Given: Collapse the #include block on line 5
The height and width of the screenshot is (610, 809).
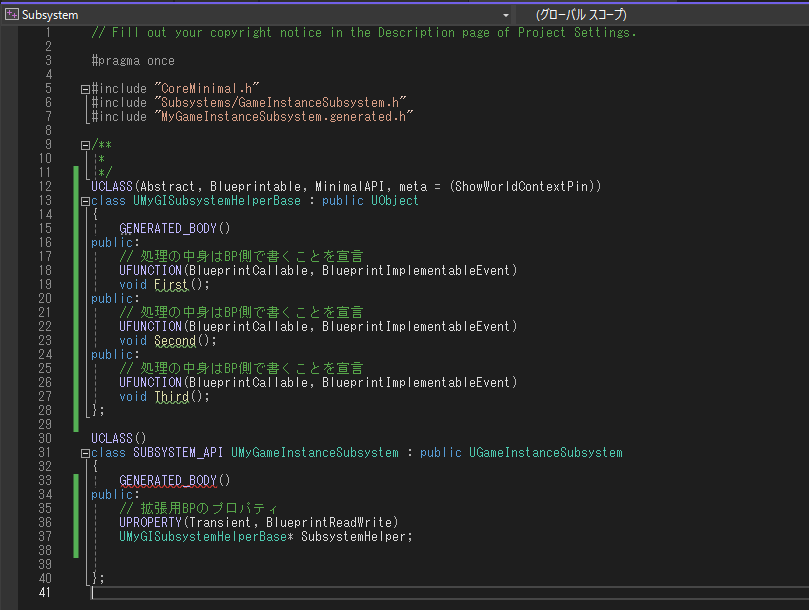Looking at the screenshot, I should point(85,89).
